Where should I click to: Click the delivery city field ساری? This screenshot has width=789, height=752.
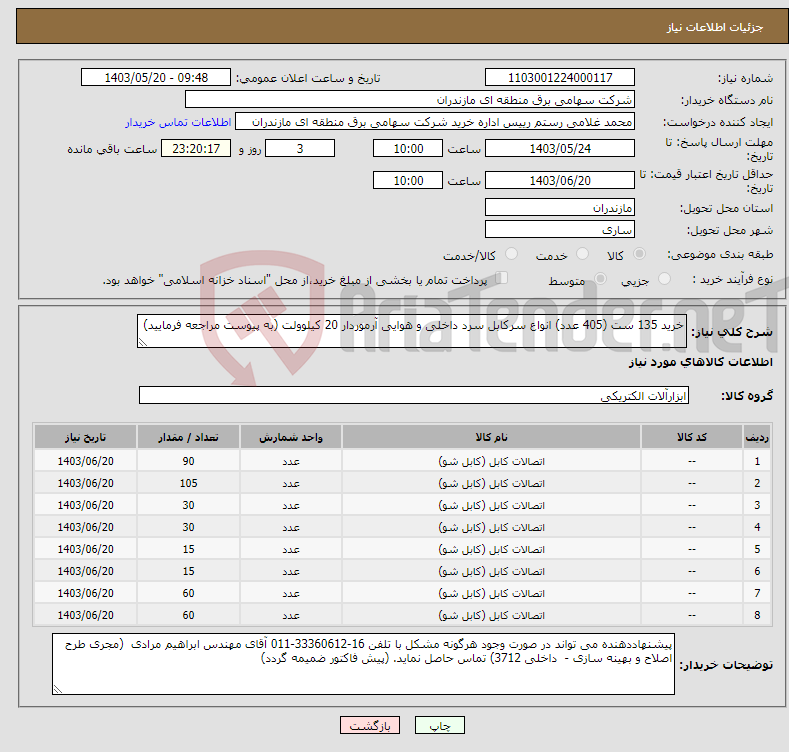560,230
